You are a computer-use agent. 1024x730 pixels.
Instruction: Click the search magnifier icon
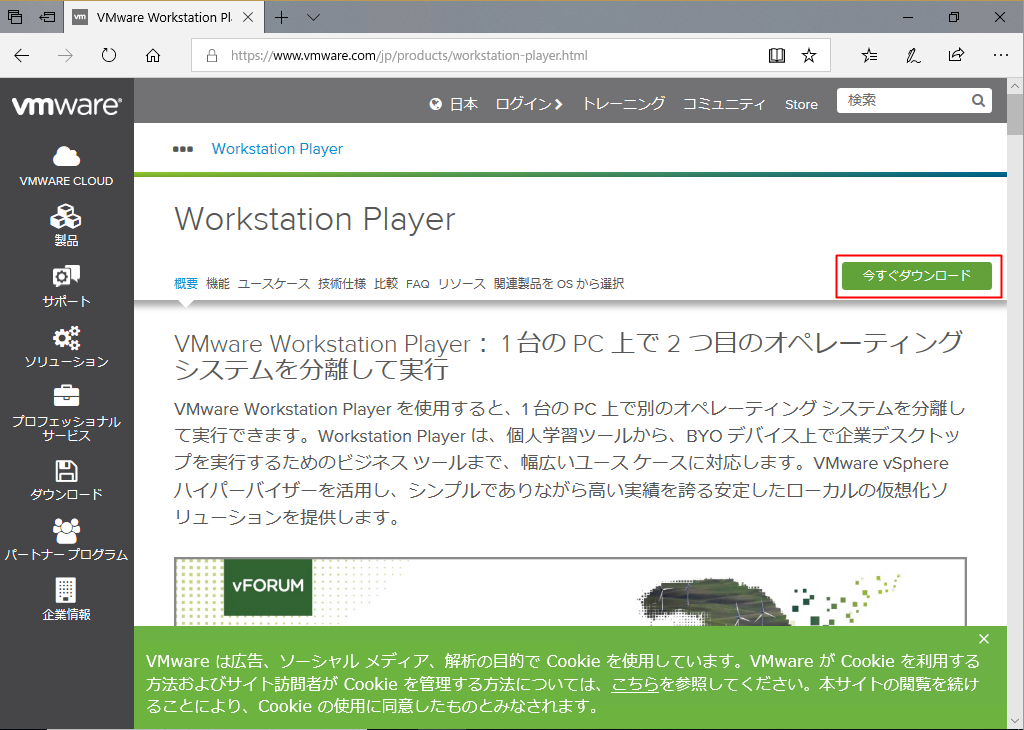pyautogui.click(x=978, y=101)
